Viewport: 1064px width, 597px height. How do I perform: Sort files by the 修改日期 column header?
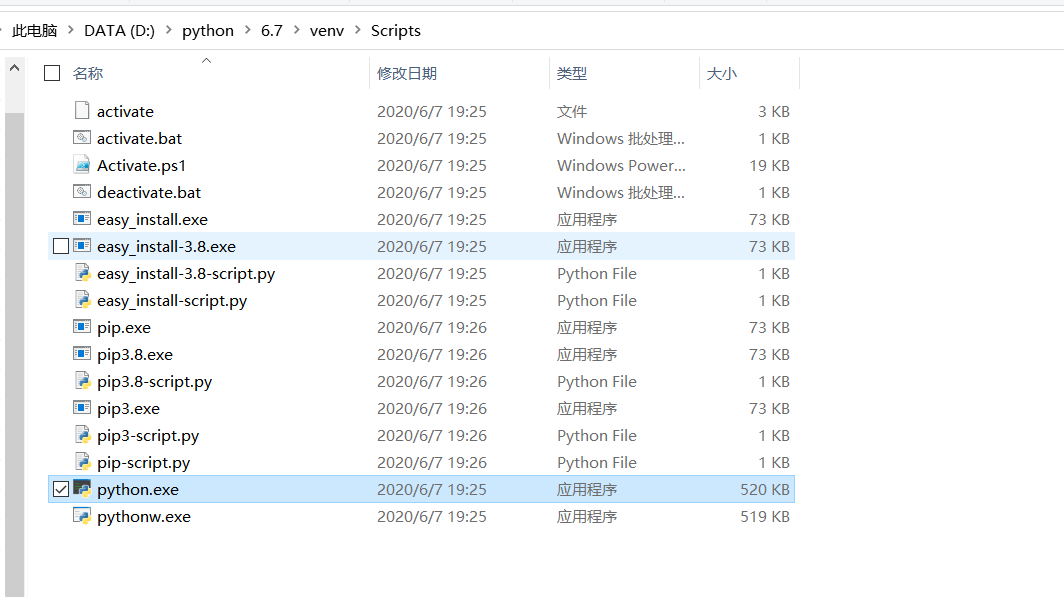point(407,72)
